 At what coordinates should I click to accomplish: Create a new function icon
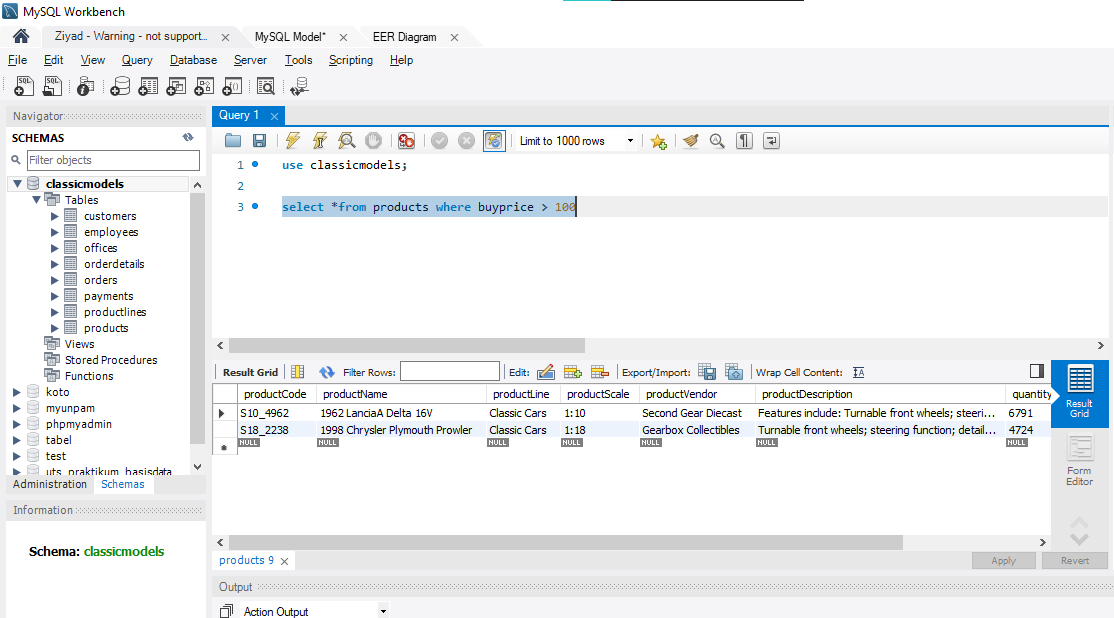point(232,87)
